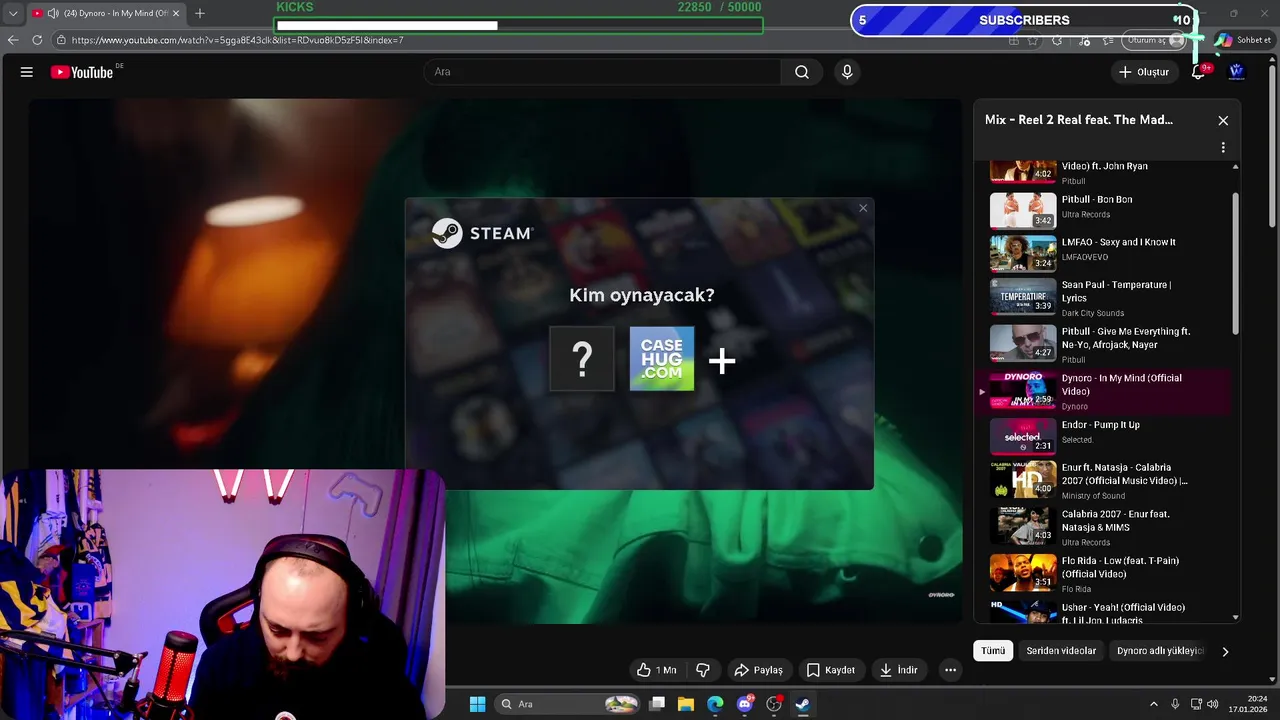The height and width of the screenshot is (720, 1280).
Task: Play Enur ft. Natasja - Calabria 2007 video
Action: pyautogui.click(x=1108, y=480)
